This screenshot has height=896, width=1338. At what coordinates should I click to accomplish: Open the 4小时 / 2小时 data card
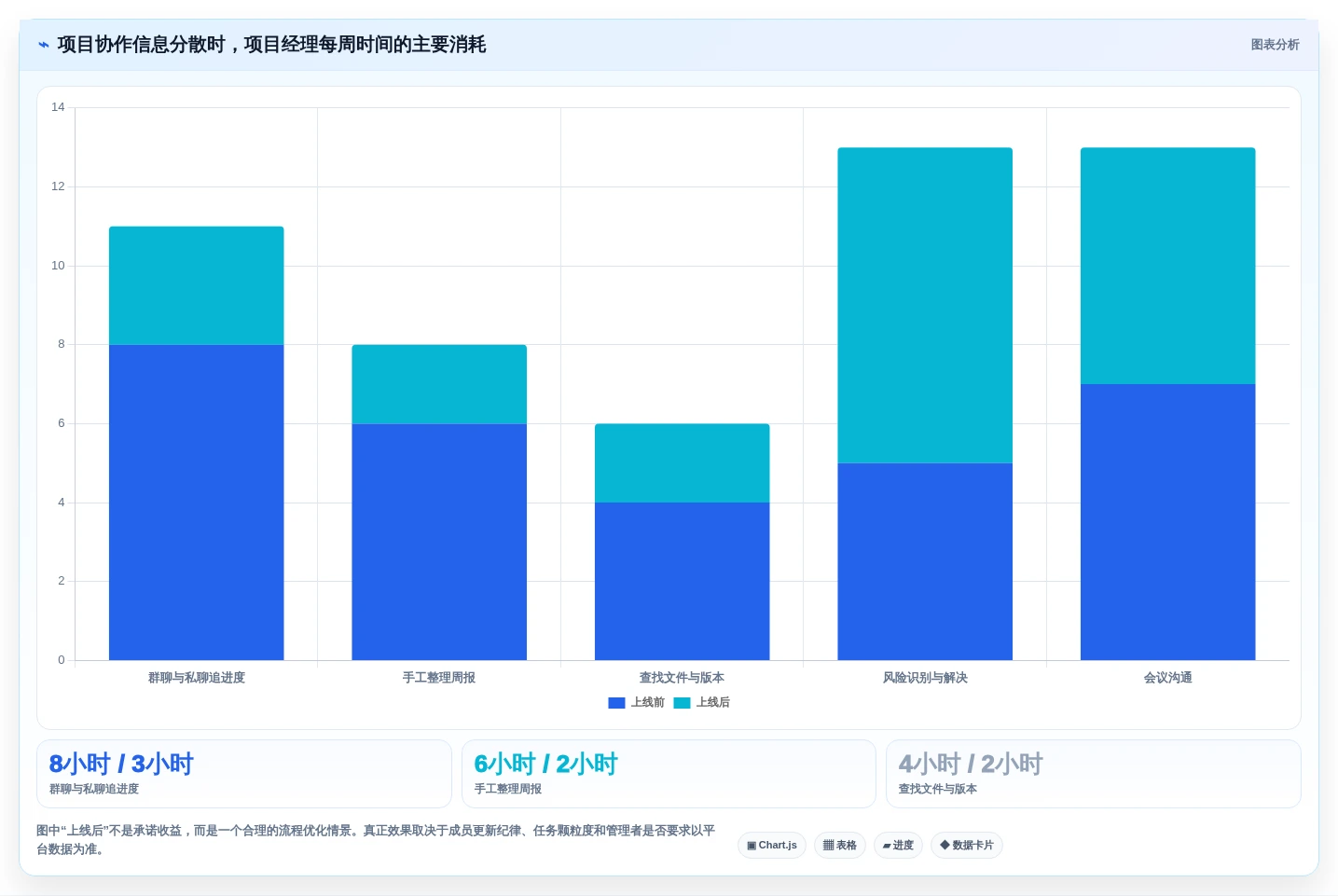[x=1093, y=774]
